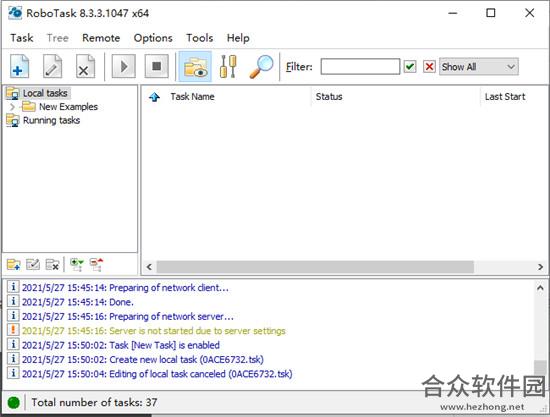This screenshot has width=550, height=417.
Task: Run the selected task with play button
Action: [x=123, y=66]
